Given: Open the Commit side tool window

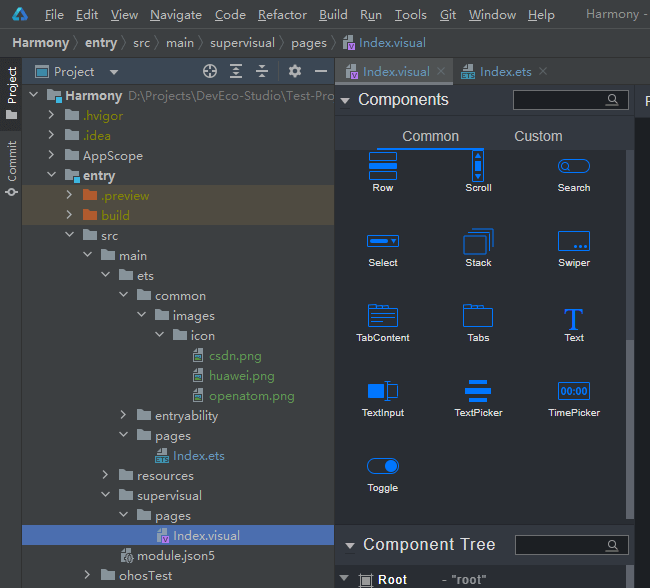Looking at the screenshot, I should click(x=11, y=168).
